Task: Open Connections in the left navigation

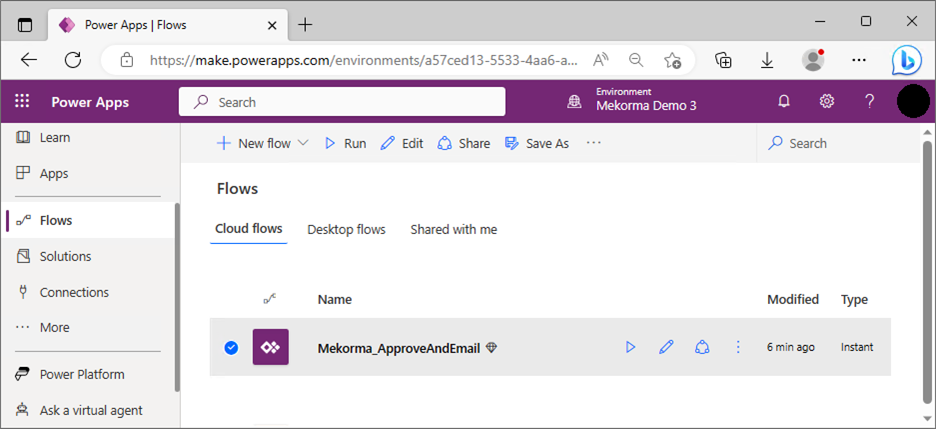Action: click(x=74, y=293)
